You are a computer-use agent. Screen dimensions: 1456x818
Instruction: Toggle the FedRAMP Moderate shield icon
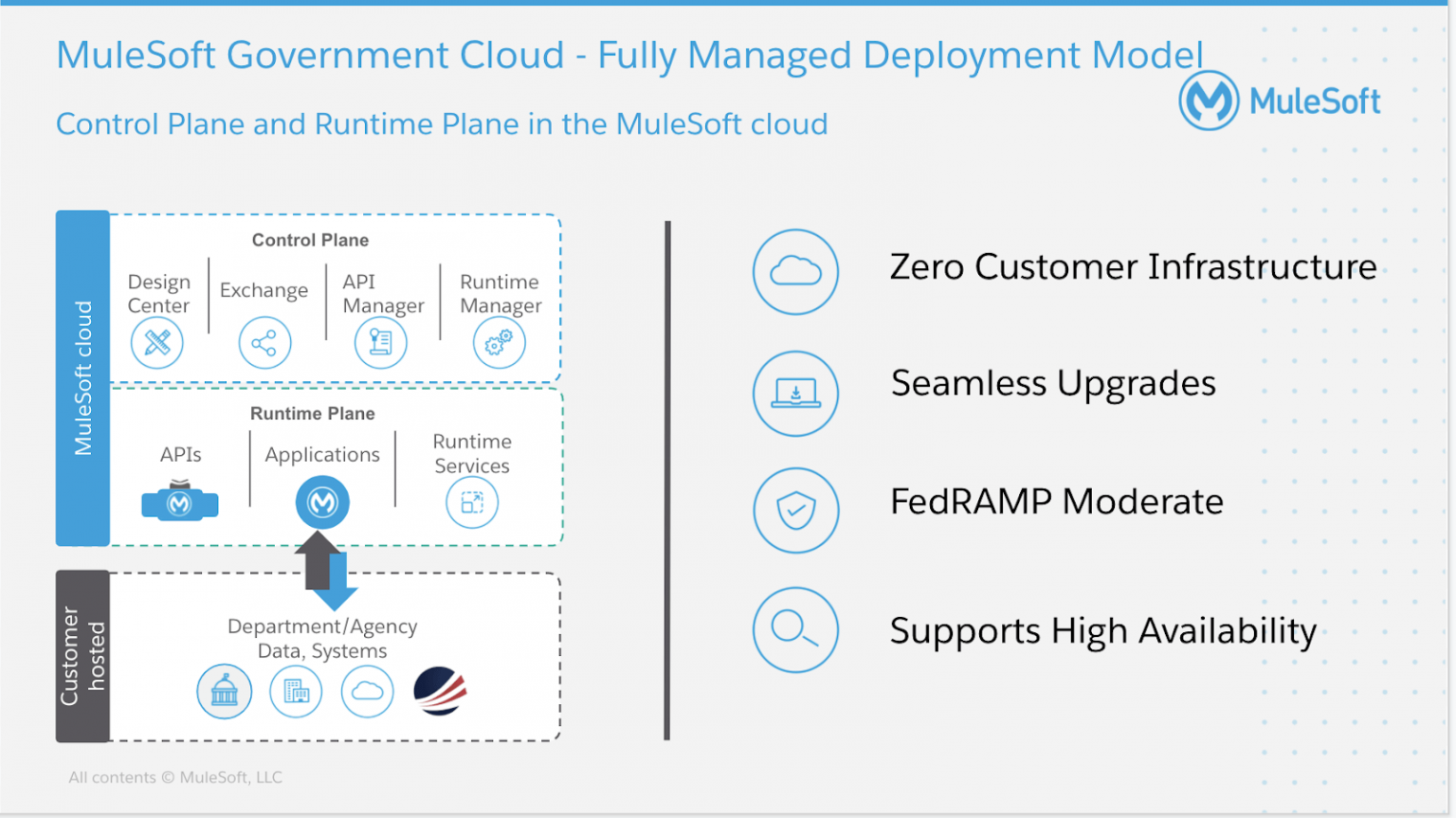click(795, 511)
